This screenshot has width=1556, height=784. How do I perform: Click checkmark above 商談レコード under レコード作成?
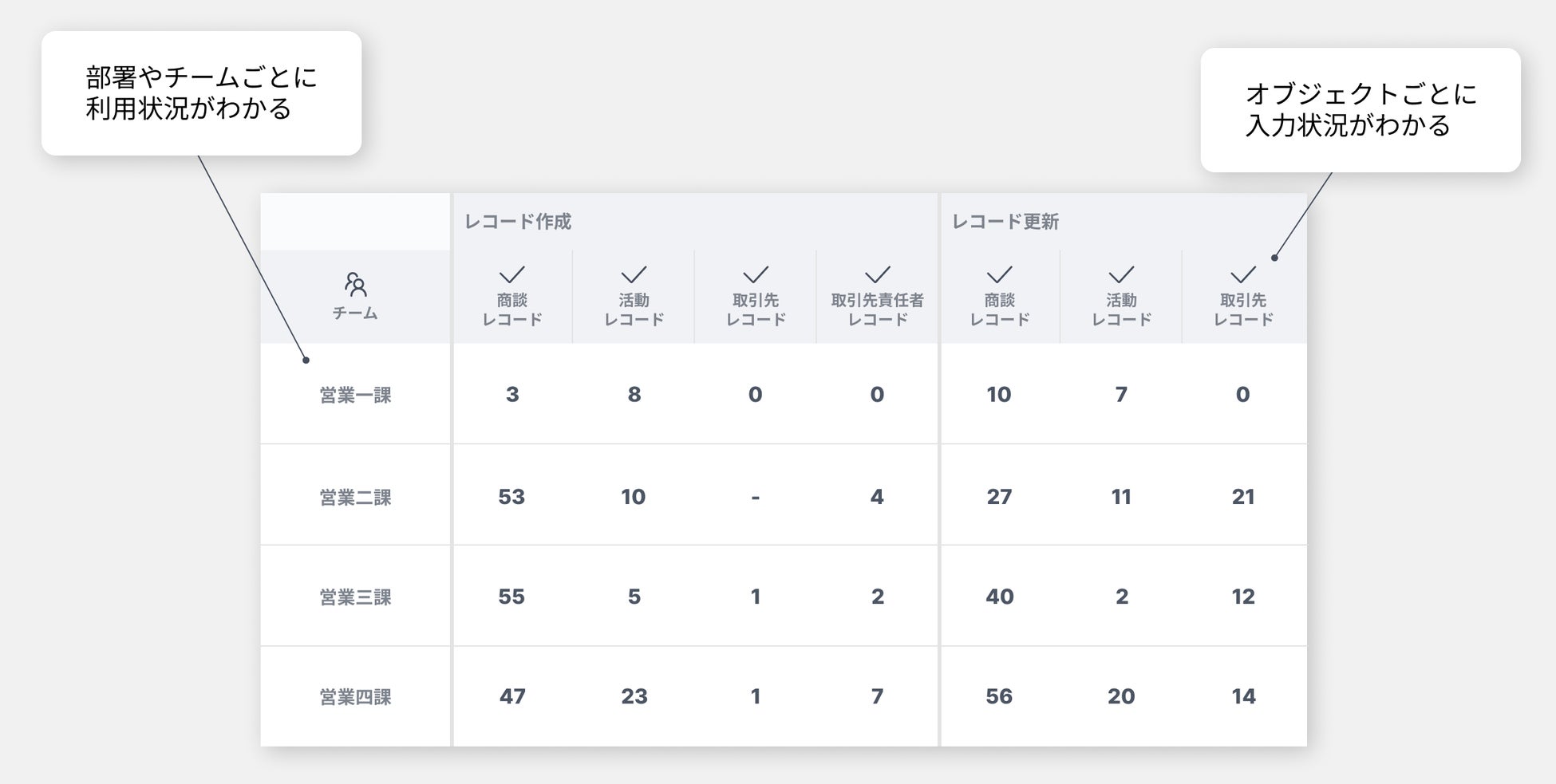pos(511,275)
